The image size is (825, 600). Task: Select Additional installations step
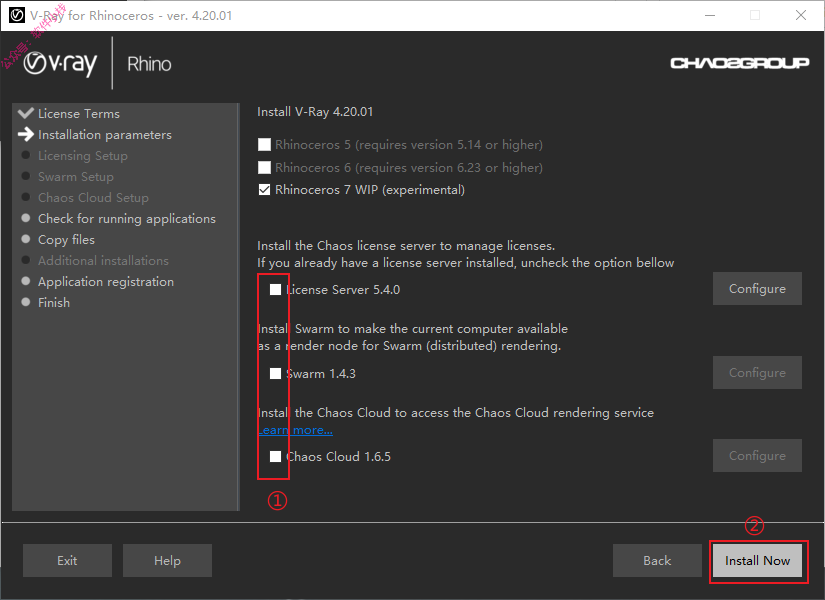pyautogui.click(x=103, y=261)
